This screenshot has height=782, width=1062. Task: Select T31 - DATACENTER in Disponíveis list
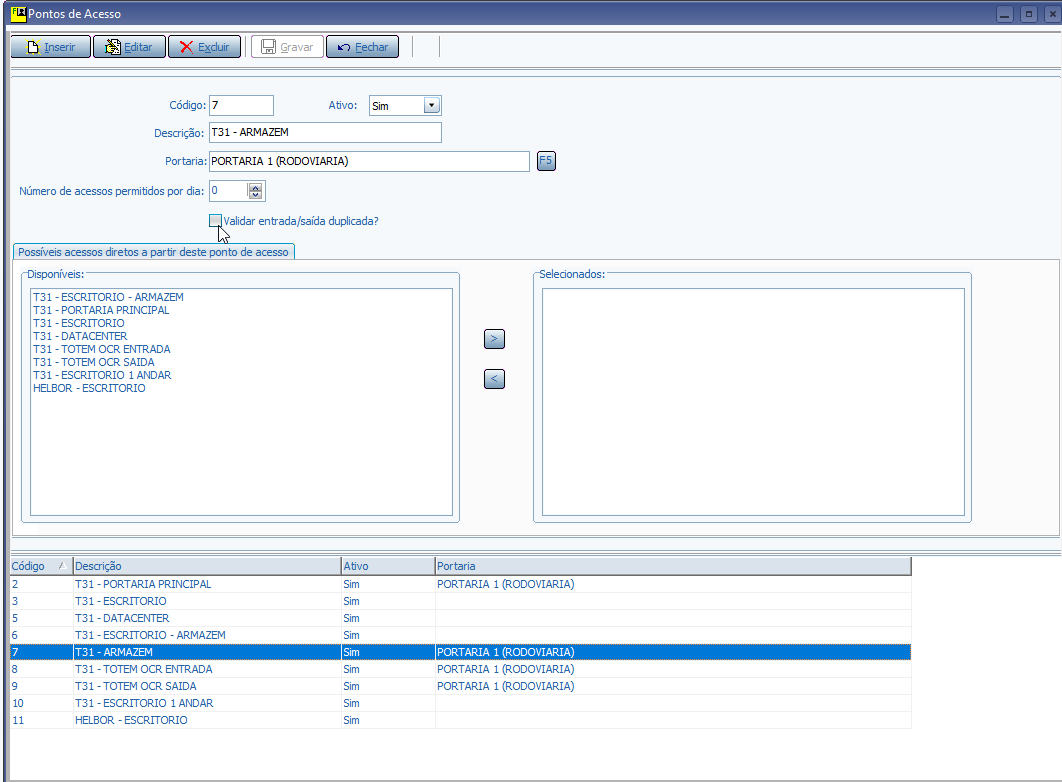click(80, 336)
